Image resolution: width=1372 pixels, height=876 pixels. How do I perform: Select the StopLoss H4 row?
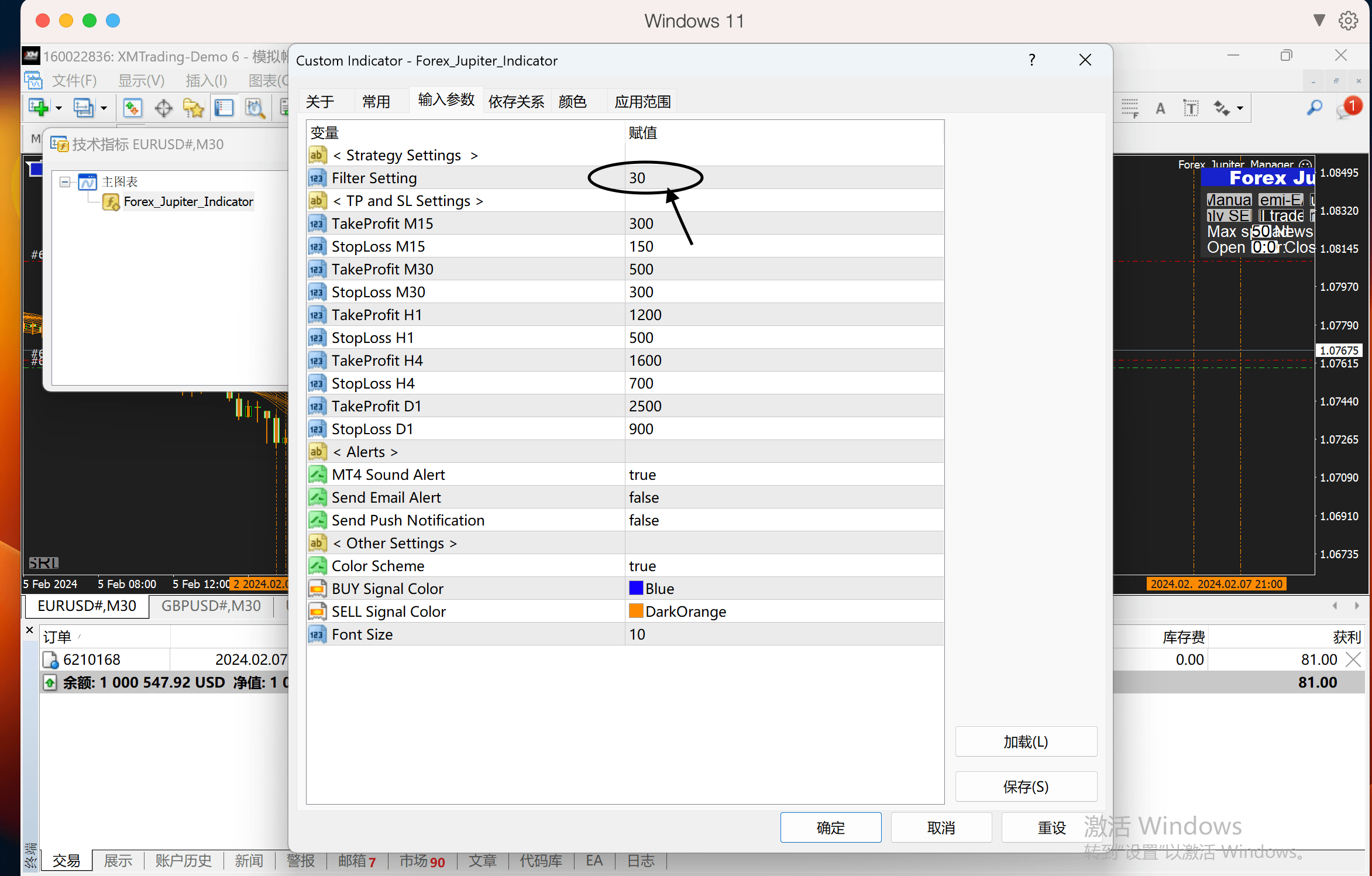click(x=625, y=383)
